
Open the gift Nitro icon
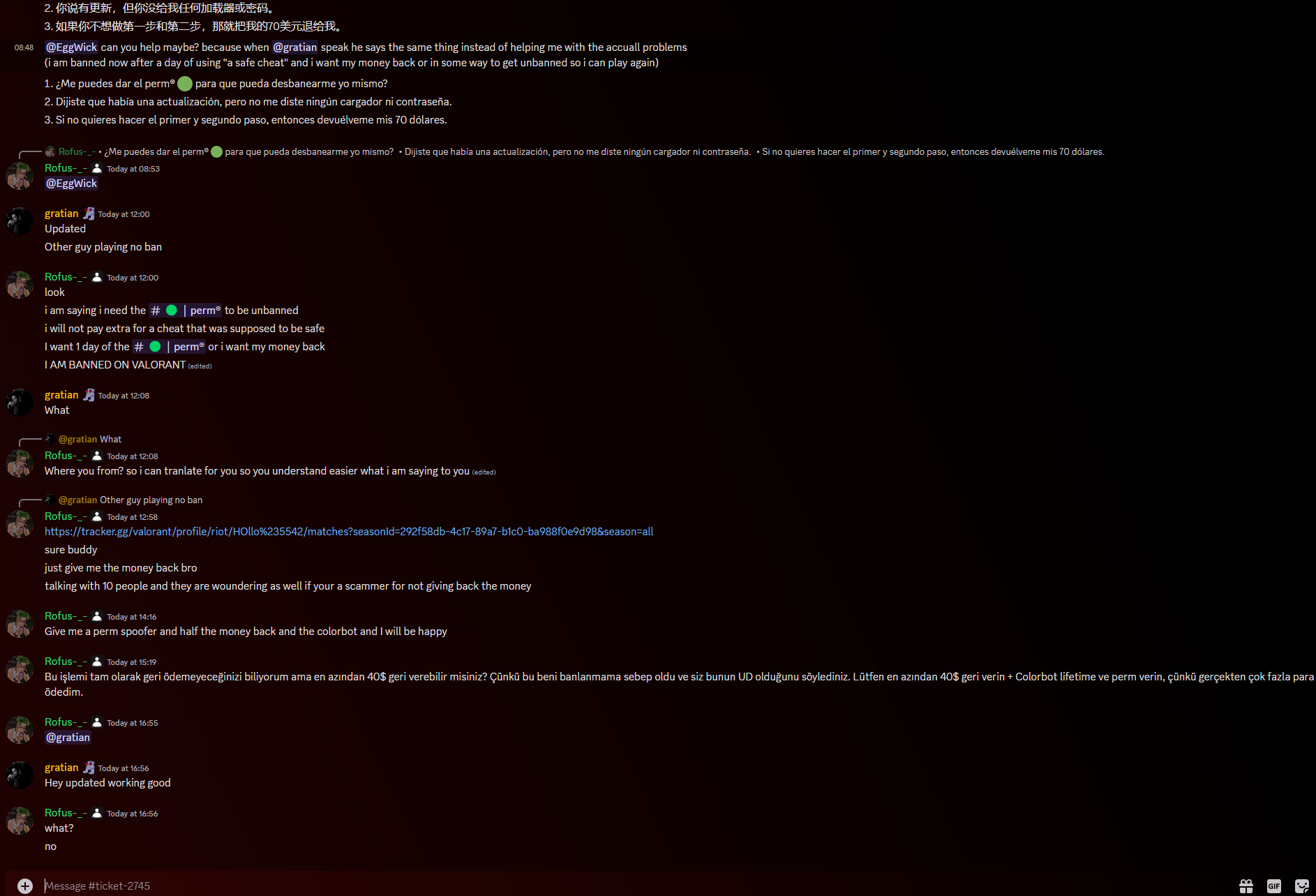1246,886
